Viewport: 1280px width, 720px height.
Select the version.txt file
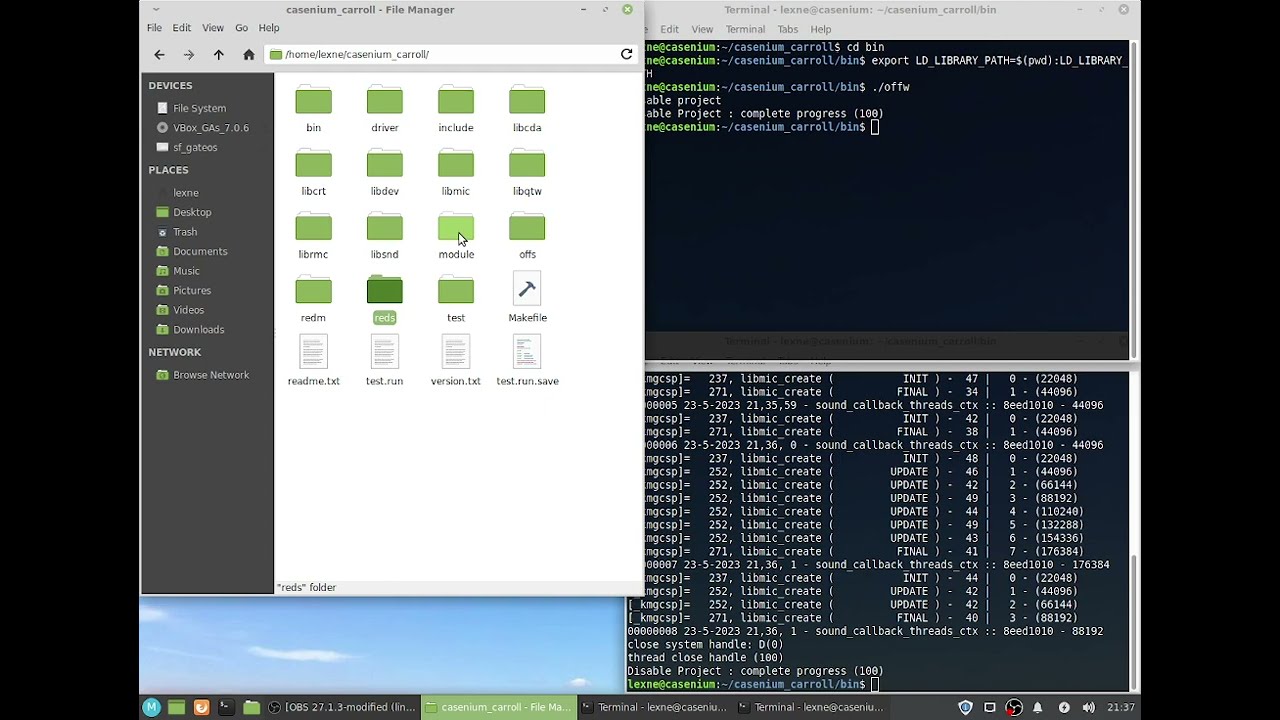(456, 361)
